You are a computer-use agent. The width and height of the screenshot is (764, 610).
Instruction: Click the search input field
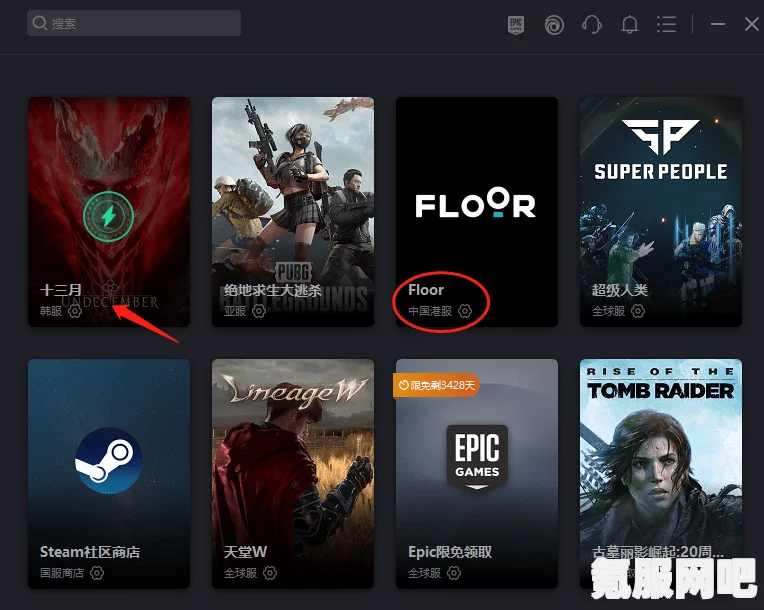pyautogui.click(x=134, y=23)
